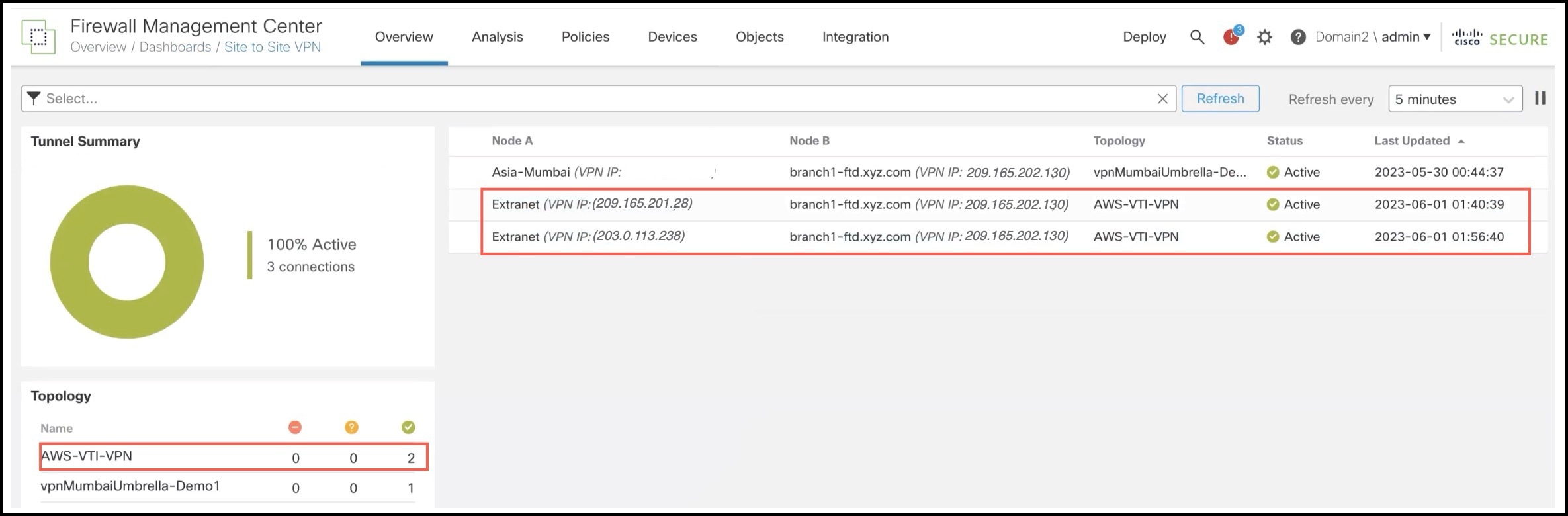The image size is (1568, 516).
Task: Open the help question mark icon
Action: [1298, 37]
